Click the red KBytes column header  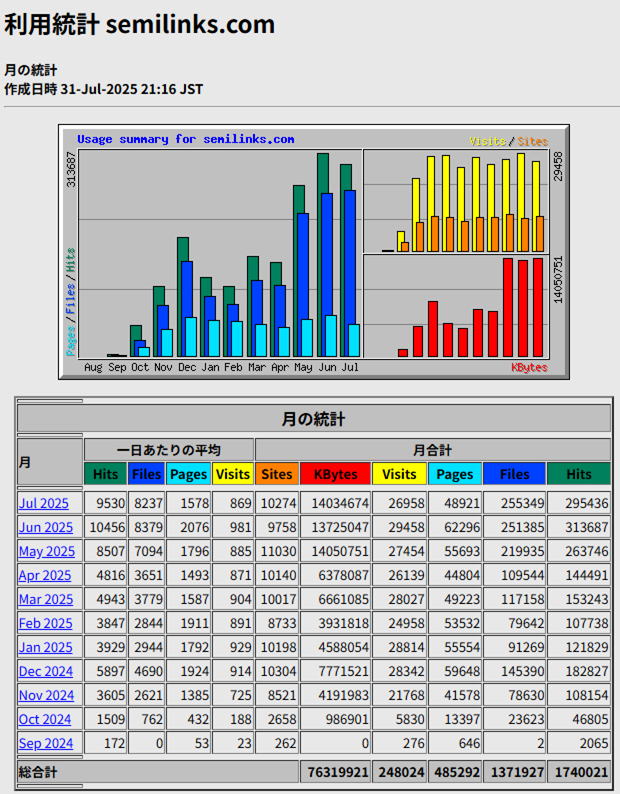(x=335, y=474)
